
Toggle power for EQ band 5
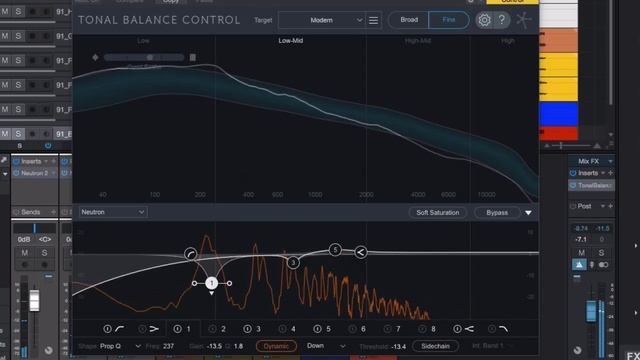coord(318,329)
